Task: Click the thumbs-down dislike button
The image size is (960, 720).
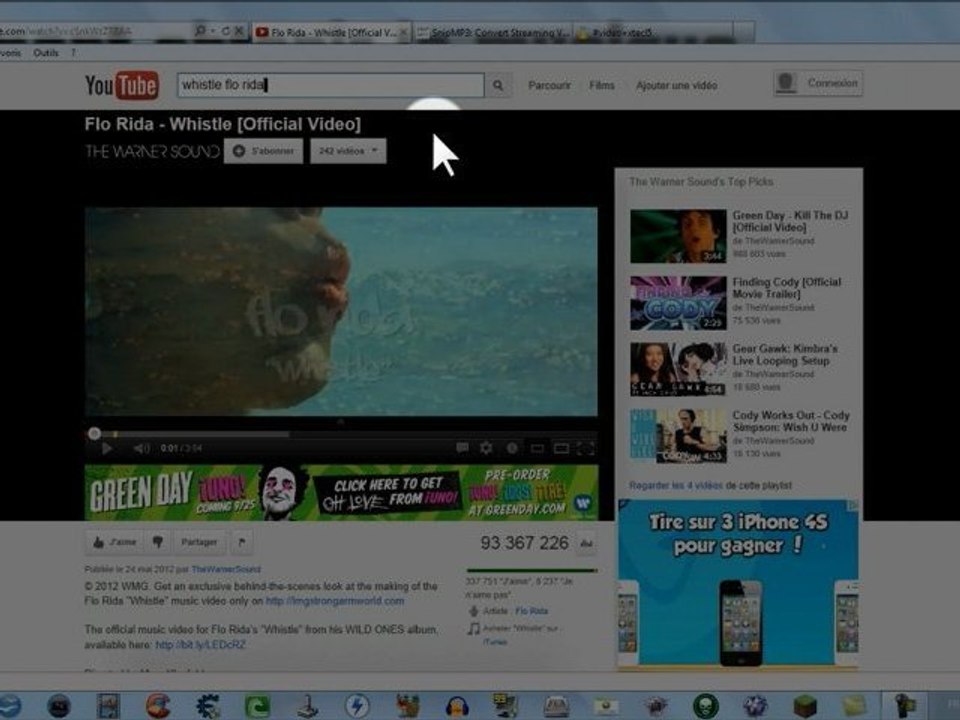Action: [158, 542]
